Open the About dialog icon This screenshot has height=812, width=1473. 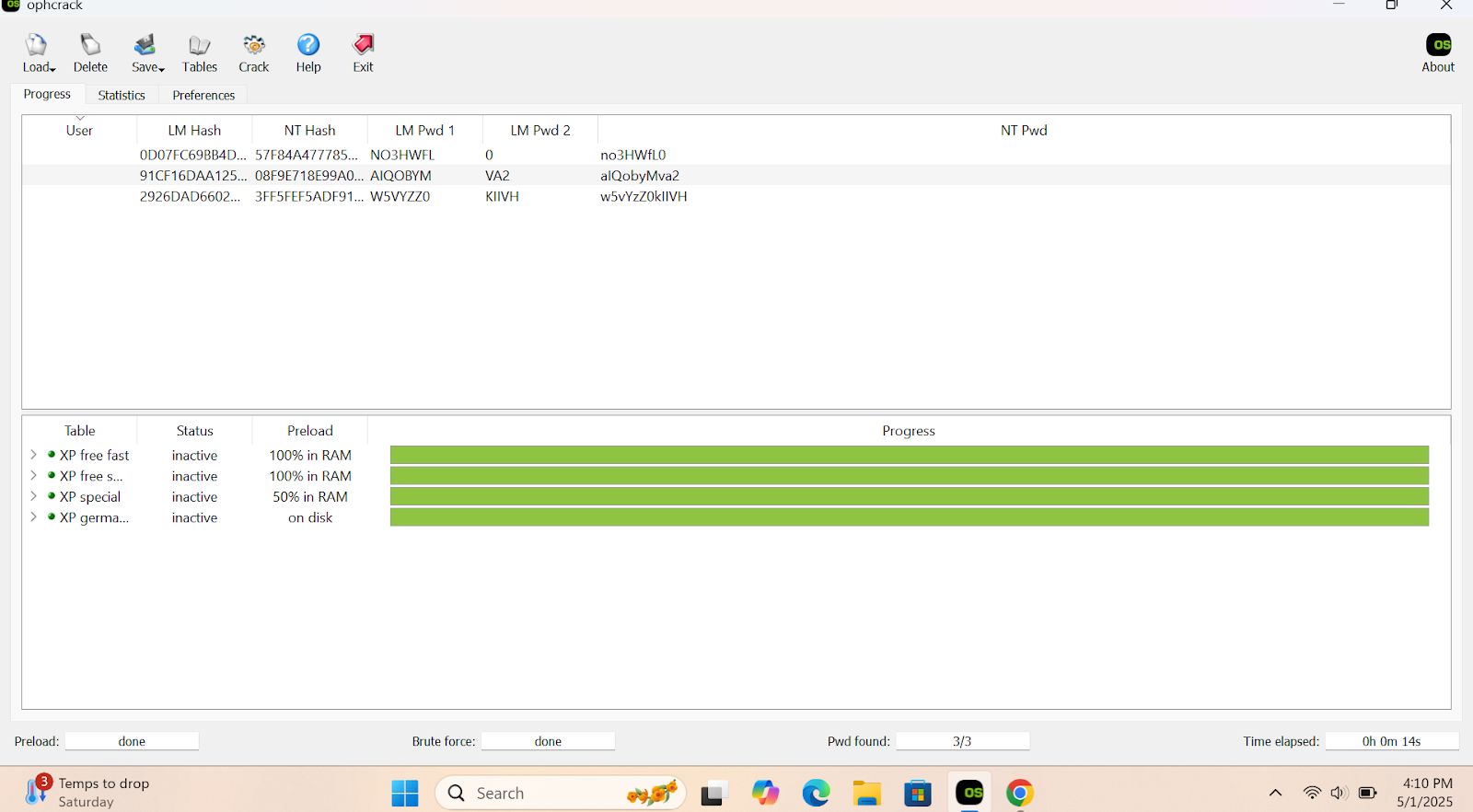point(1438,53)
